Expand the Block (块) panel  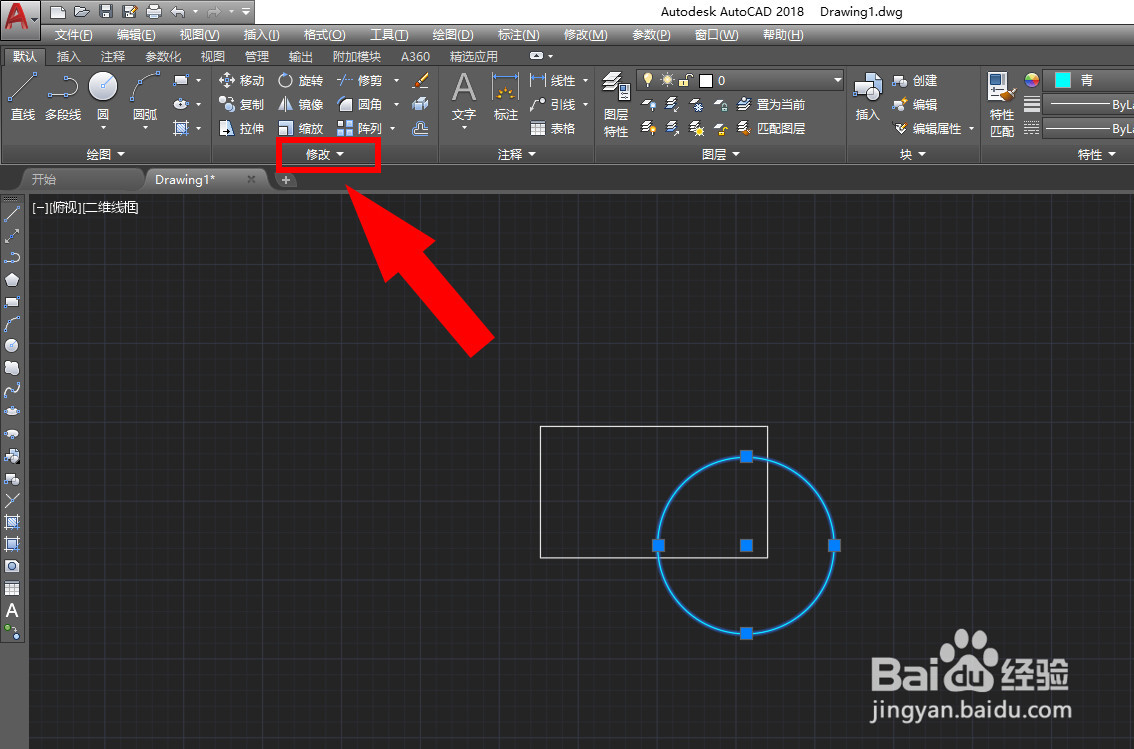pos(913,154)
